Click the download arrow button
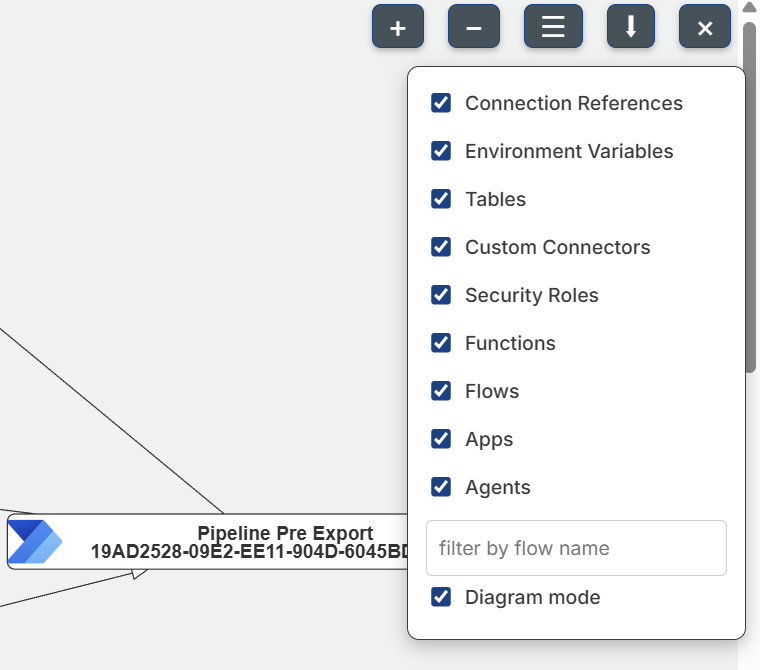This screenshot has height=670, width=760. 631,27
